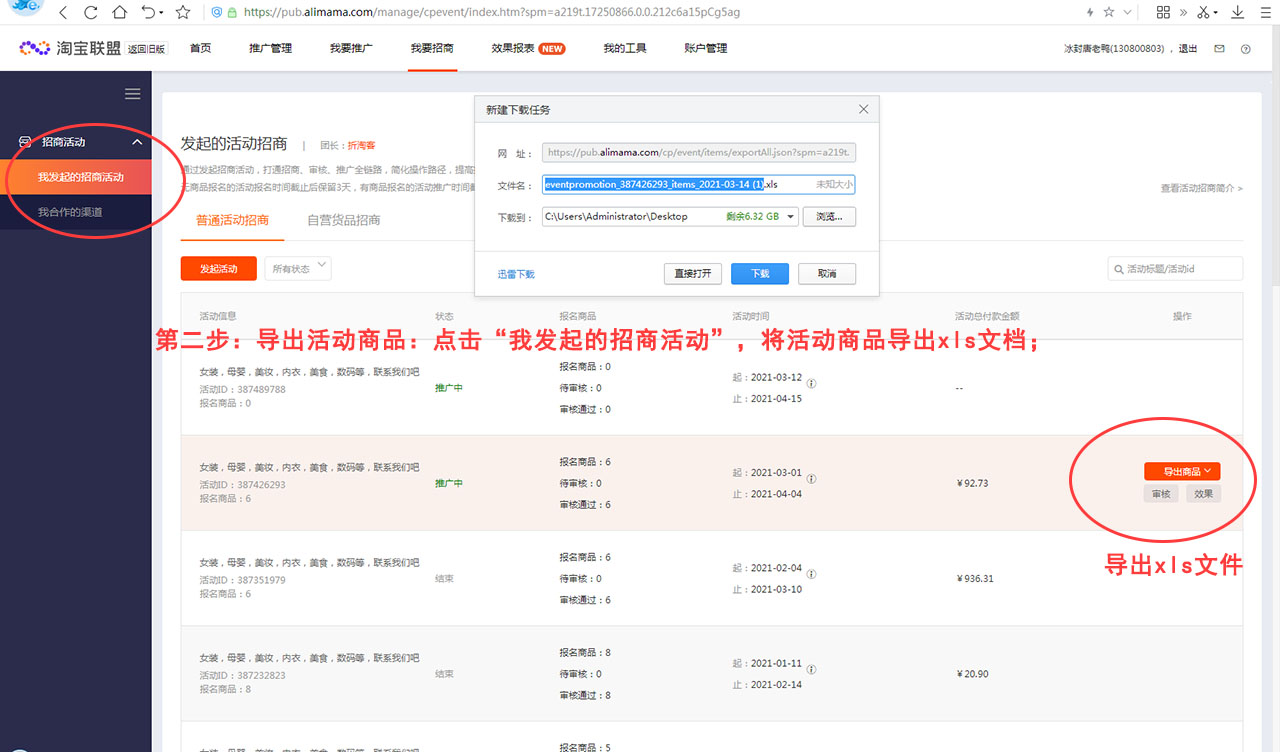The width and height of the screenshot is (1280, 752).
Task: Open the browser download manager icon
Action: tap(1237, 12)
